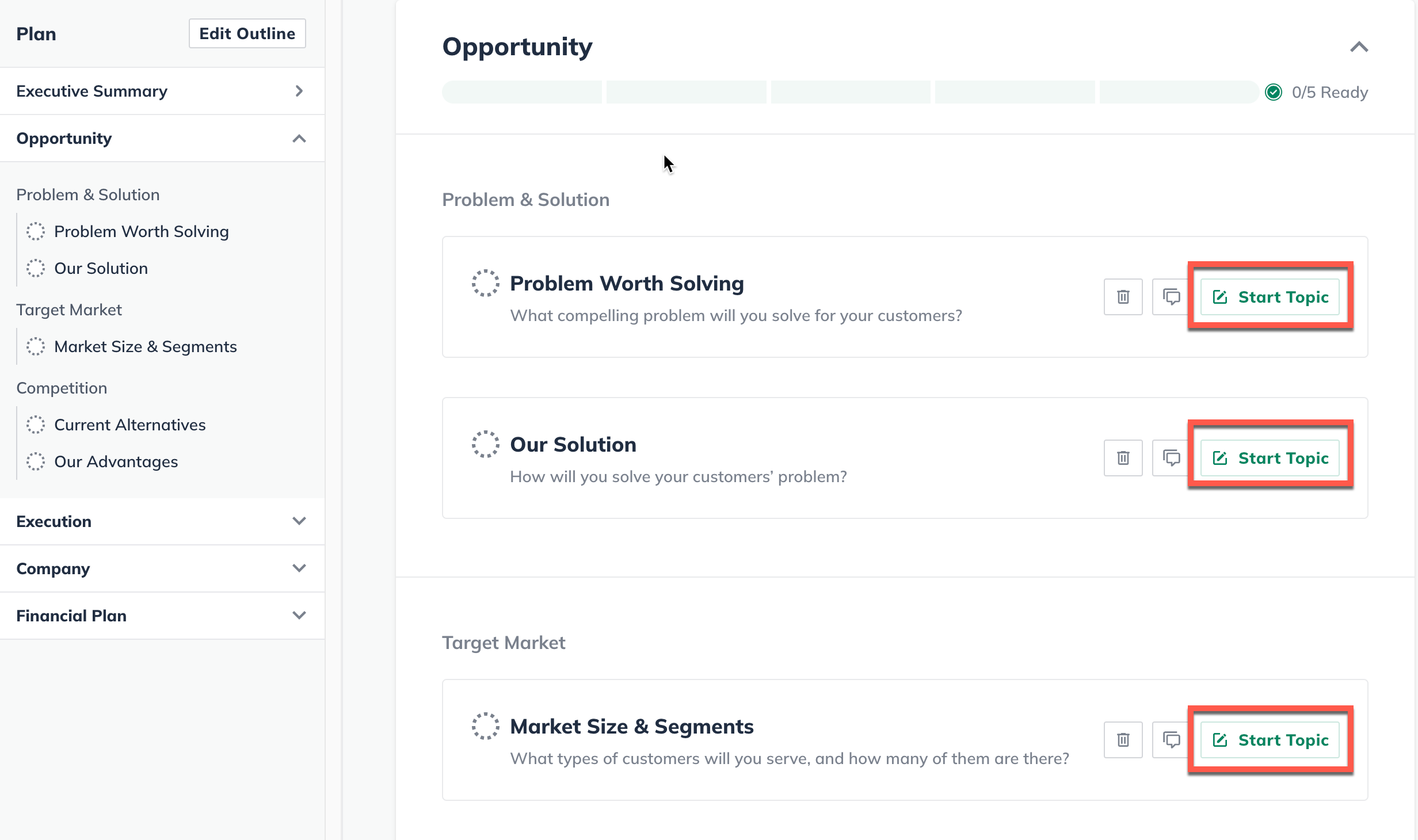Image resolution: width=1418 pixels, height=840 pixels.
Task: Click the green checkmark beside 0/5 Ready
Action: 1274,91
